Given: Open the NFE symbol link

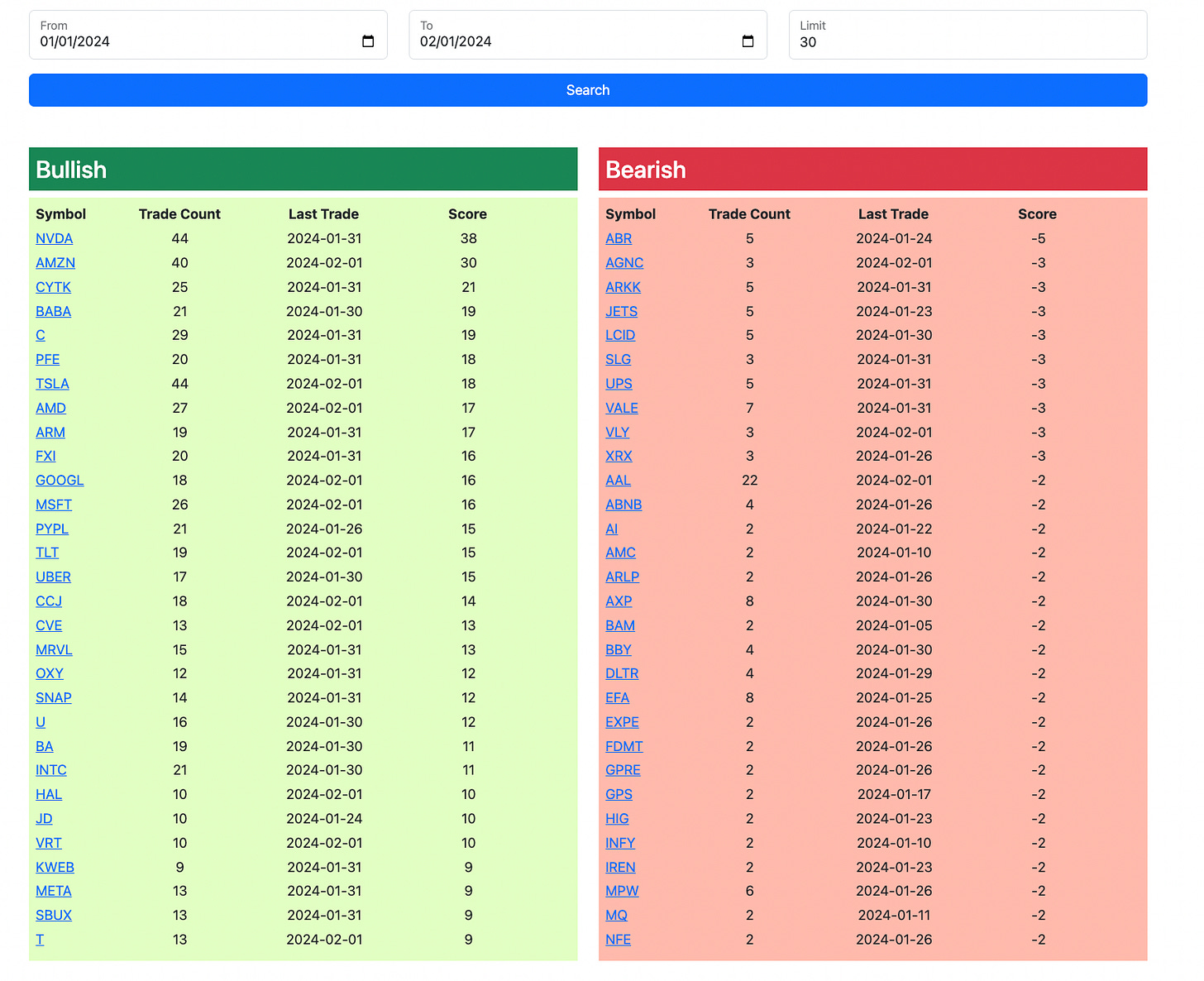Looking at the screenshot, I should coord(618,940).
